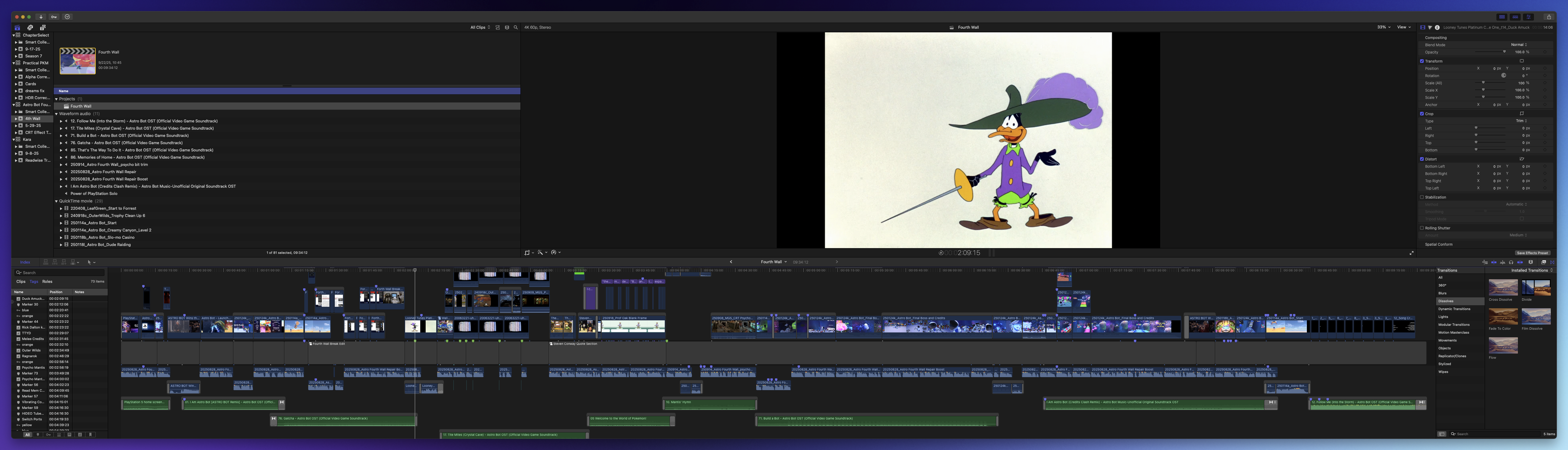
Task: Enable the Stabilization checkbox
Action: (x=1422, y=197)
